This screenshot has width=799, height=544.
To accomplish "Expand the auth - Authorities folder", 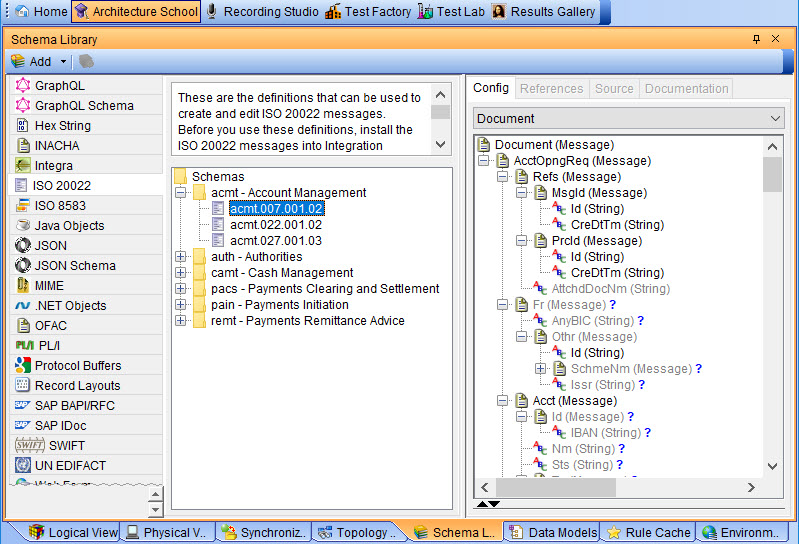I will click(x=180, y=257).
